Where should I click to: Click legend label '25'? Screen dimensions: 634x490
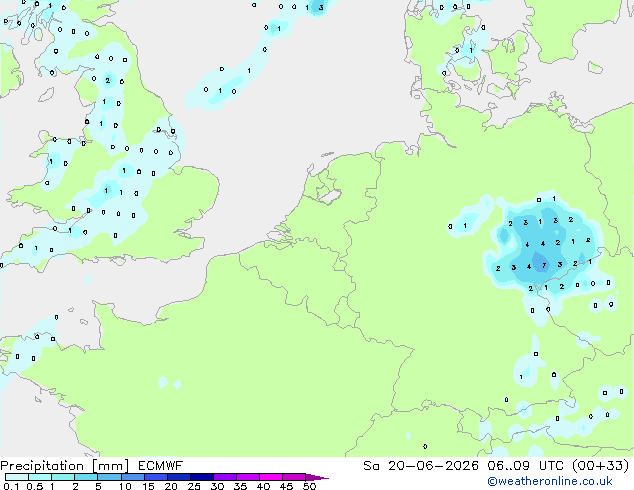[194, 486]
